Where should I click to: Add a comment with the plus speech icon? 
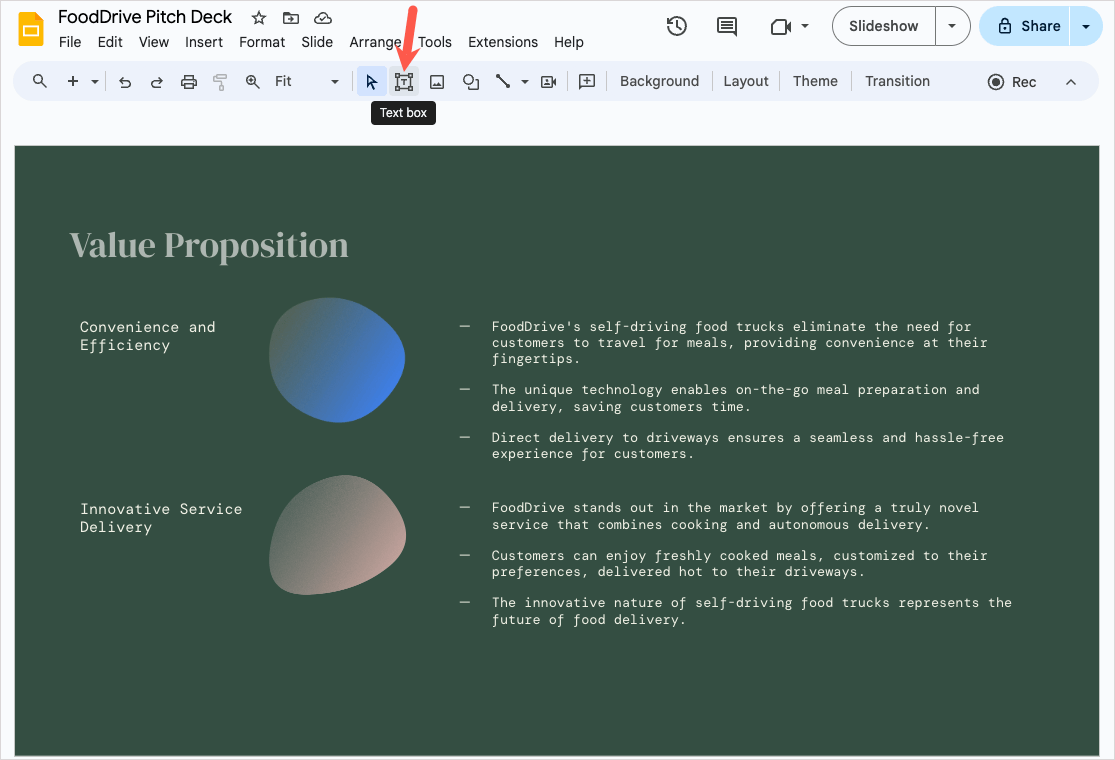(x=587, y=81)
